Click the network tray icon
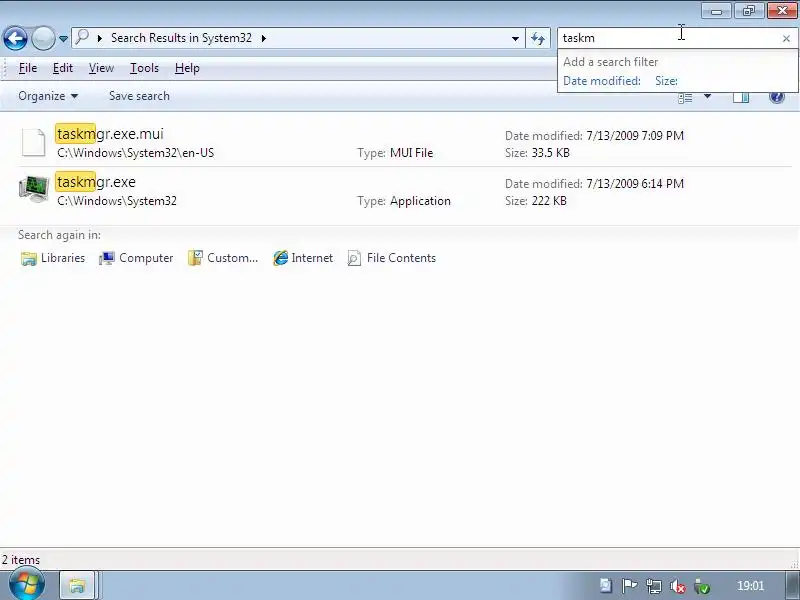 (x=654, y=586)
